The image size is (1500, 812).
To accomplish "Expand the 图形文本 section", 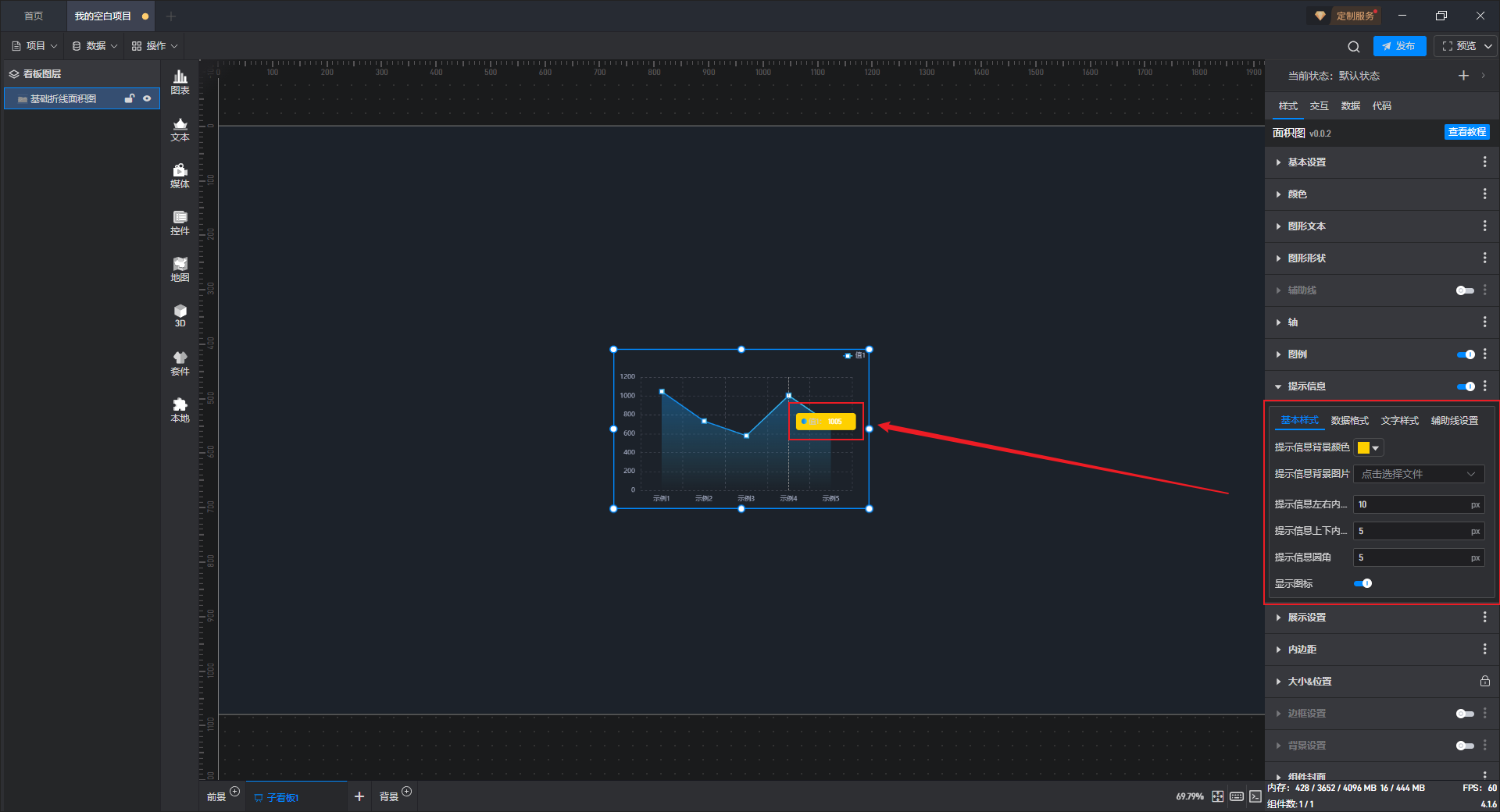I will 1278,226.
